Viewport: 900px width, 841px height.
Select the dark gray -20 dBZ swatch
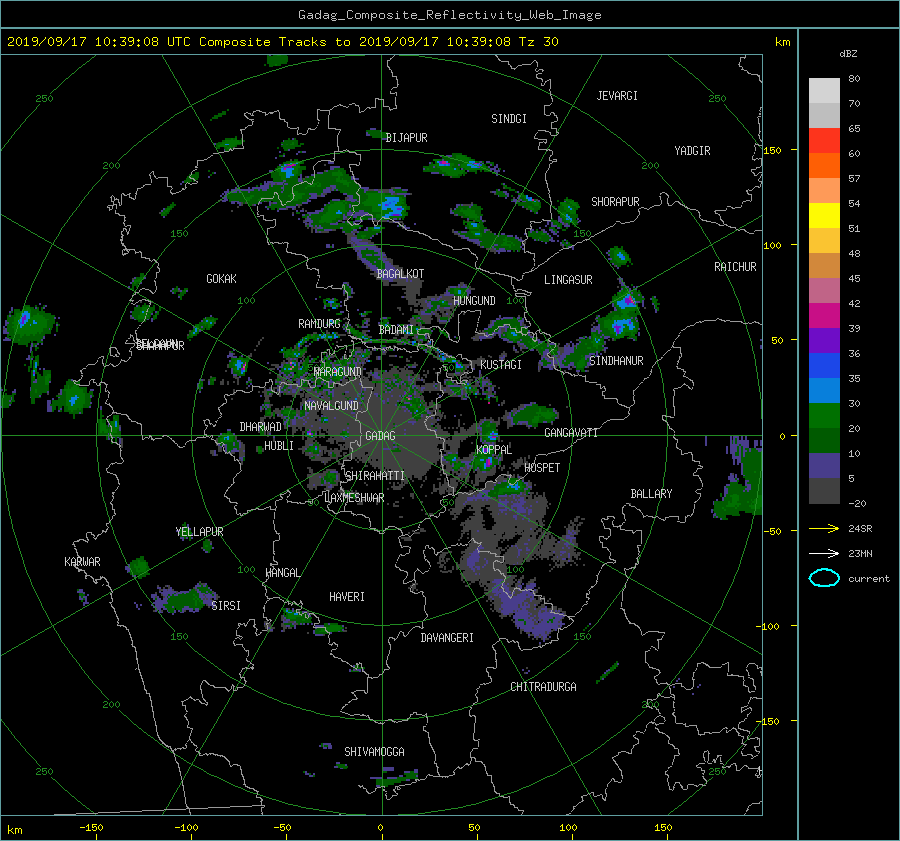click(824, 490)
